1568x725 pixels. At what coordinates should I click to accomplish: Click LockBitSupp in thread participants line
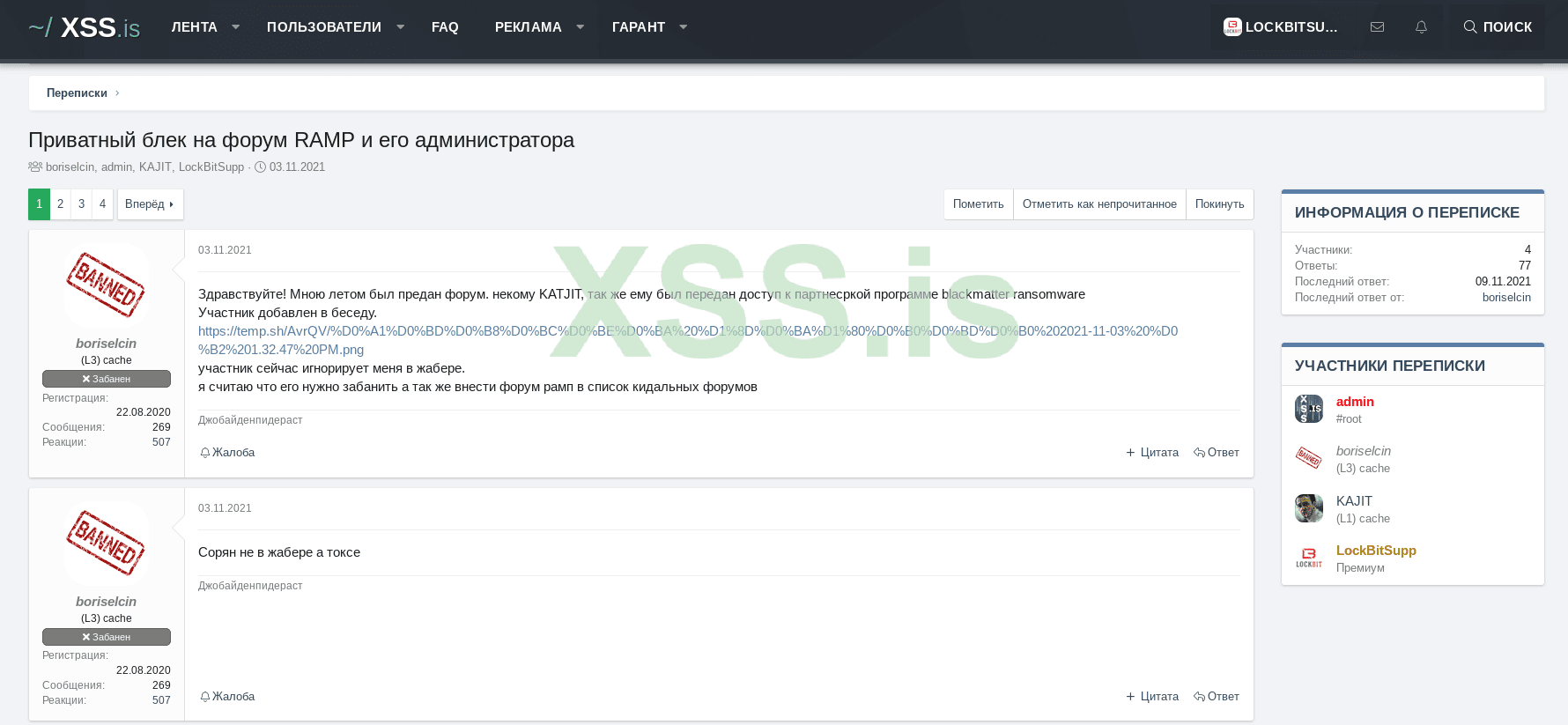211,167
